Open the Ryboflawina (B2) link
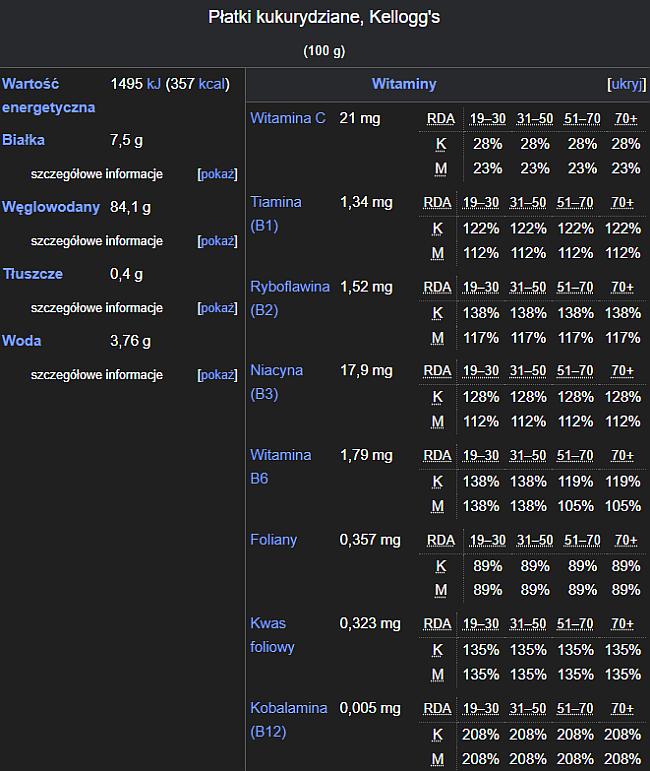Viewport: 650px width, 771px height. click(290, 298)
